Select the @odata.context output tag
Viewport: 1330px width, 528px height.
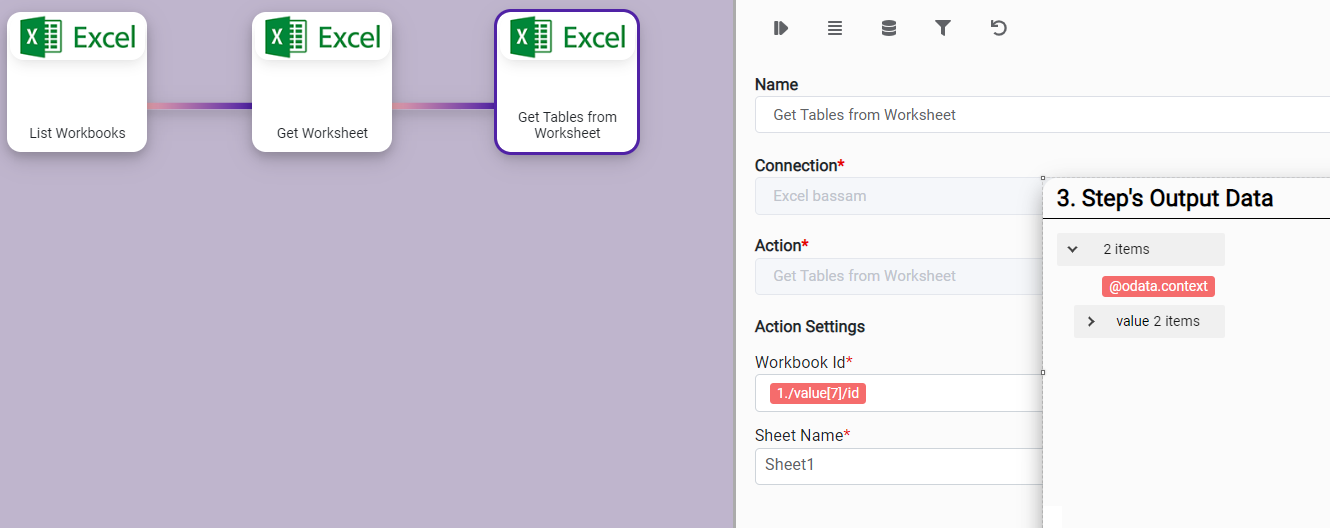pyautogui.click(x=1158, y=286)
